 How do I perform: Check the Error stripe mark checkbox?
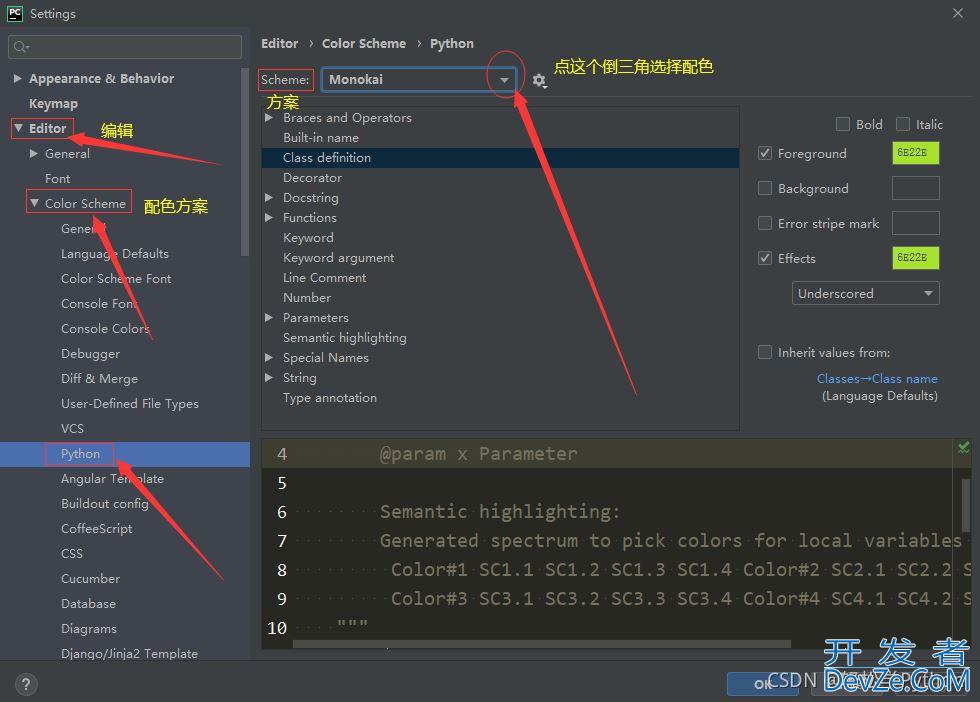point(764,223)
